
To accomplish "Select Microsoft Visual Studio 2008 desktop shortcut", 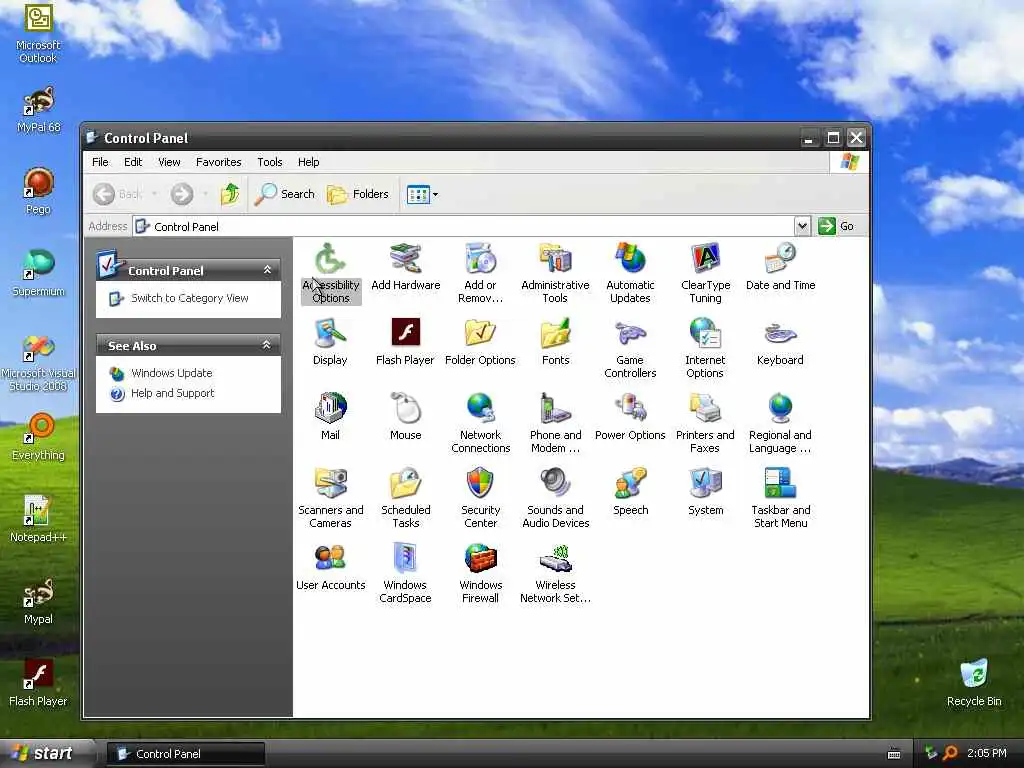I will (x=38, y=363).
